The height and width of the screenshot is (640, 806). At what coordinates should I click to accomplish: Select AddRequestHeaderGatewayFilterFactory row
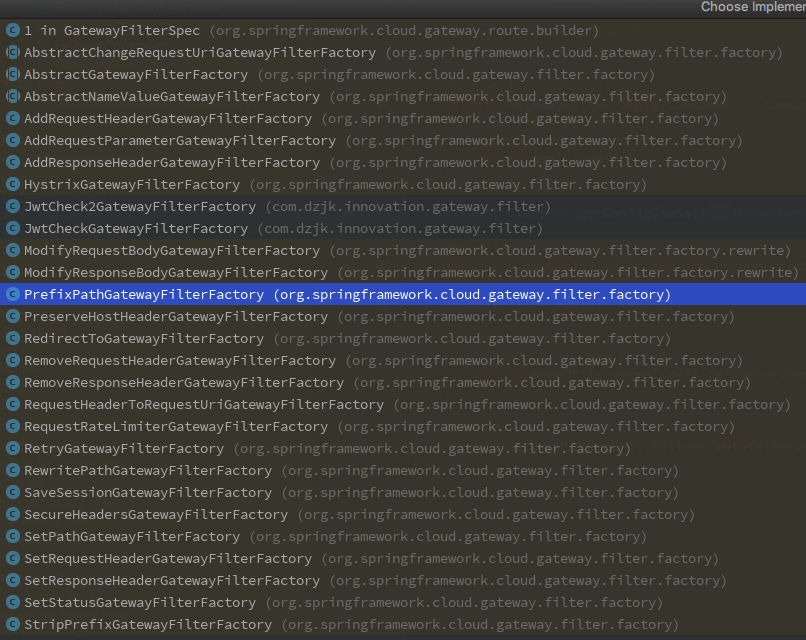[403, 118]
